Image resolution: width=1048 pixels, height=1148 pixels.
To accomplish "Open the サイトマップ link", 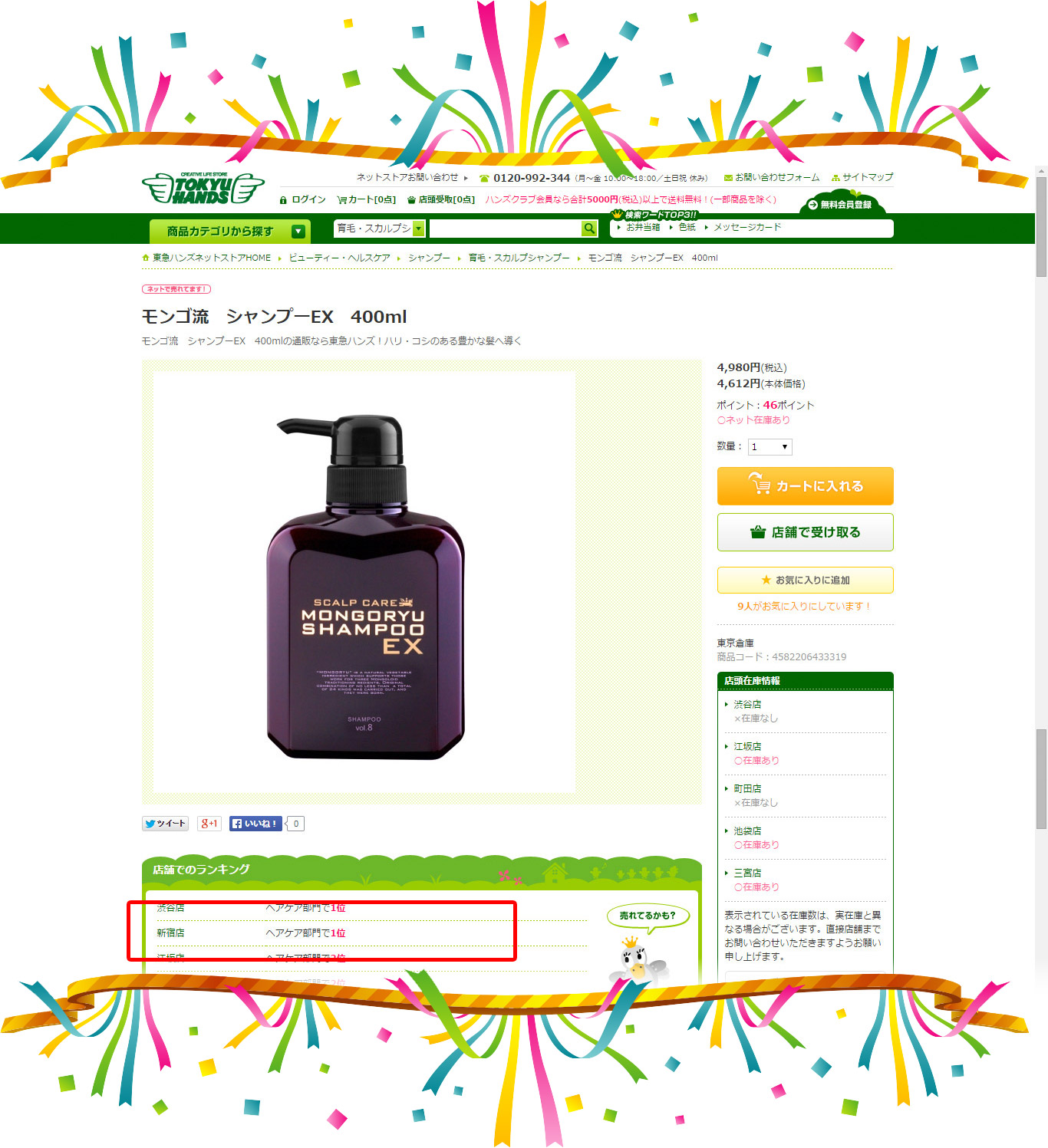I will pyautogui.click(x=862, y=177).
